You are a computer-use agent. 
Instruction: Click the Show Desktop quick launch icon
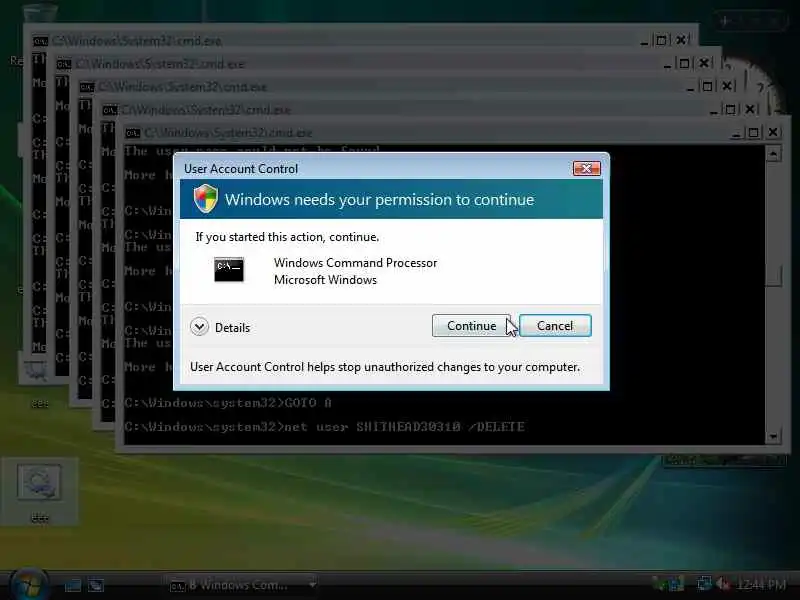pyautogui.click(x=72, y=585)
